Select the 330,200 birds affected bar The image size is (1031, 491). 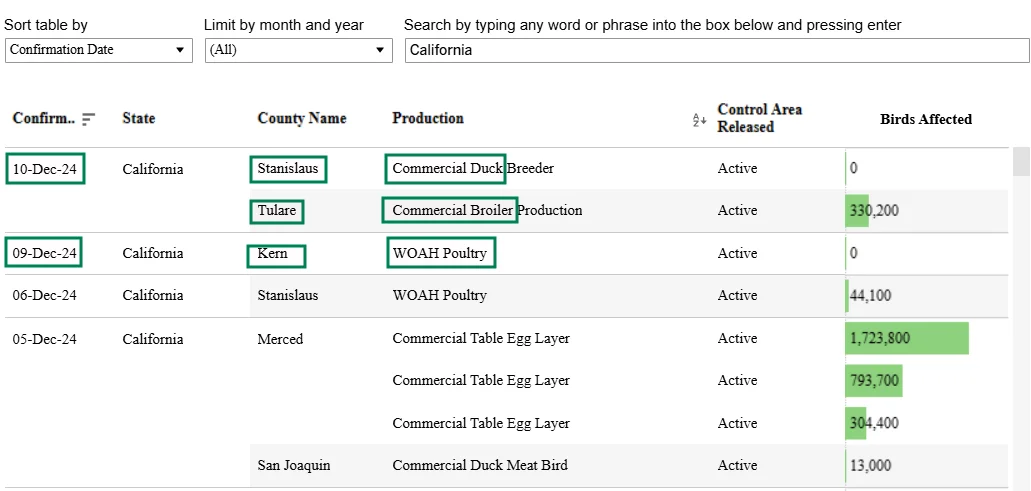857,210
